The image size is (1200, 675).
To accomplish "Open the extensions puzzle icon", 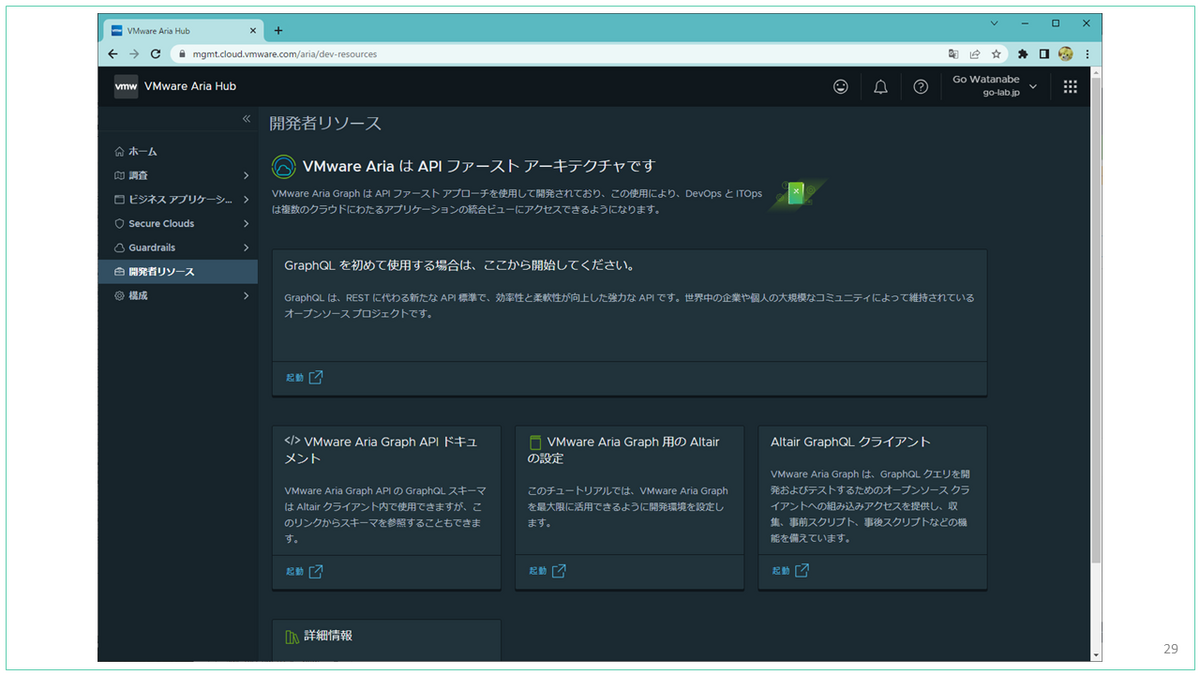I will coord(1023,54).
